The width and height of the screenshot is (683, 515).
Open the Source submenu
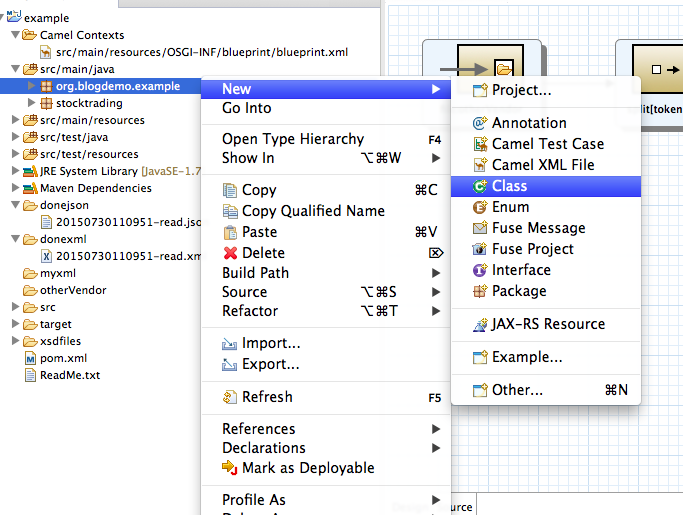(x=326, y=292)
